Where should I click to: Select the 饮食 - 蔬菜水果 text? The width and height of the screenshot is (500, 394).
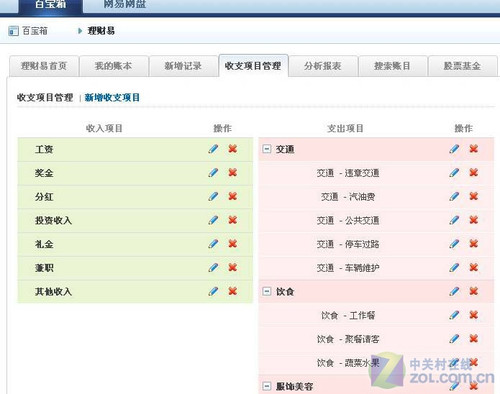(x=348, y=363)
